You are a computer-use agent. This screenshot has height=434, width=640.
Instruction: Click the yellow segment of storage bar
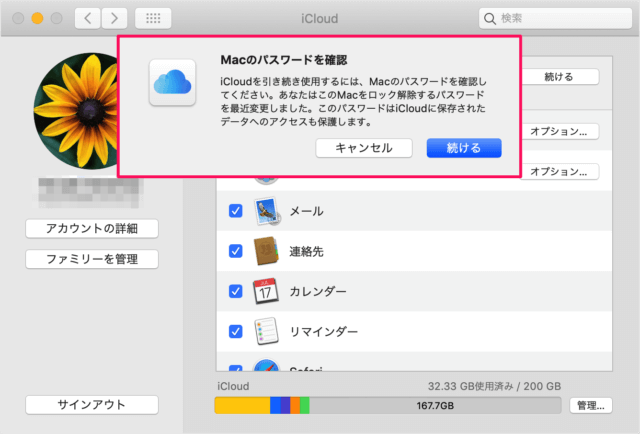[x=242, y=405]
